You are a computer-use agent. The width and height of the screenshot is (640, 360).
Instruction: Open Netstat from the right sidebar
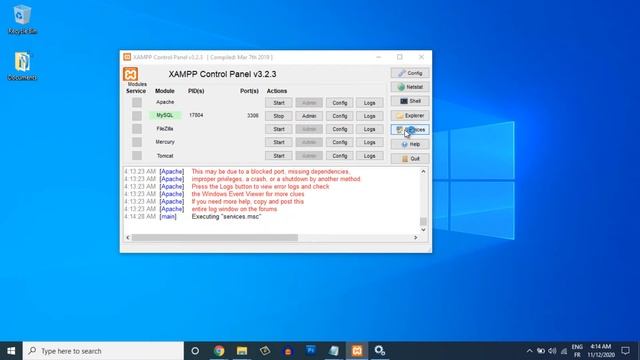point(410,87)
